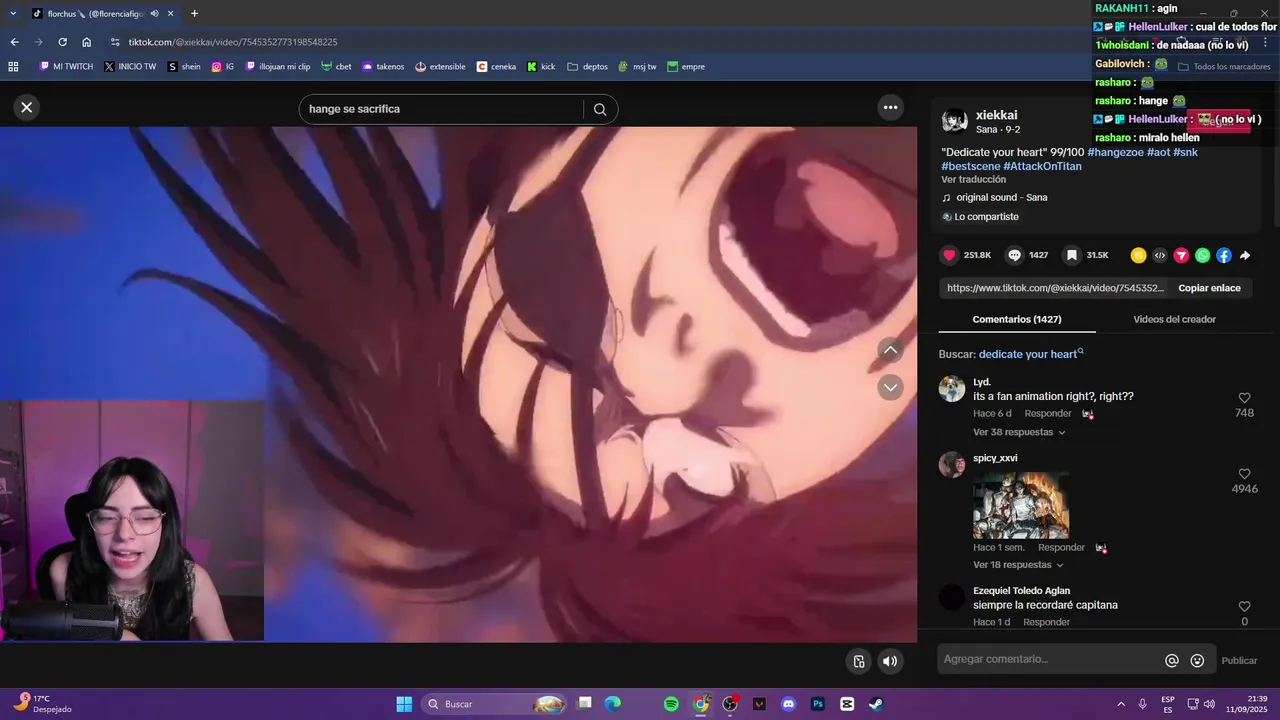Viewport: 1280px width, 720px height.
Task: Click the @ mention icon in comment box
Action: [x=1172, y=660]
